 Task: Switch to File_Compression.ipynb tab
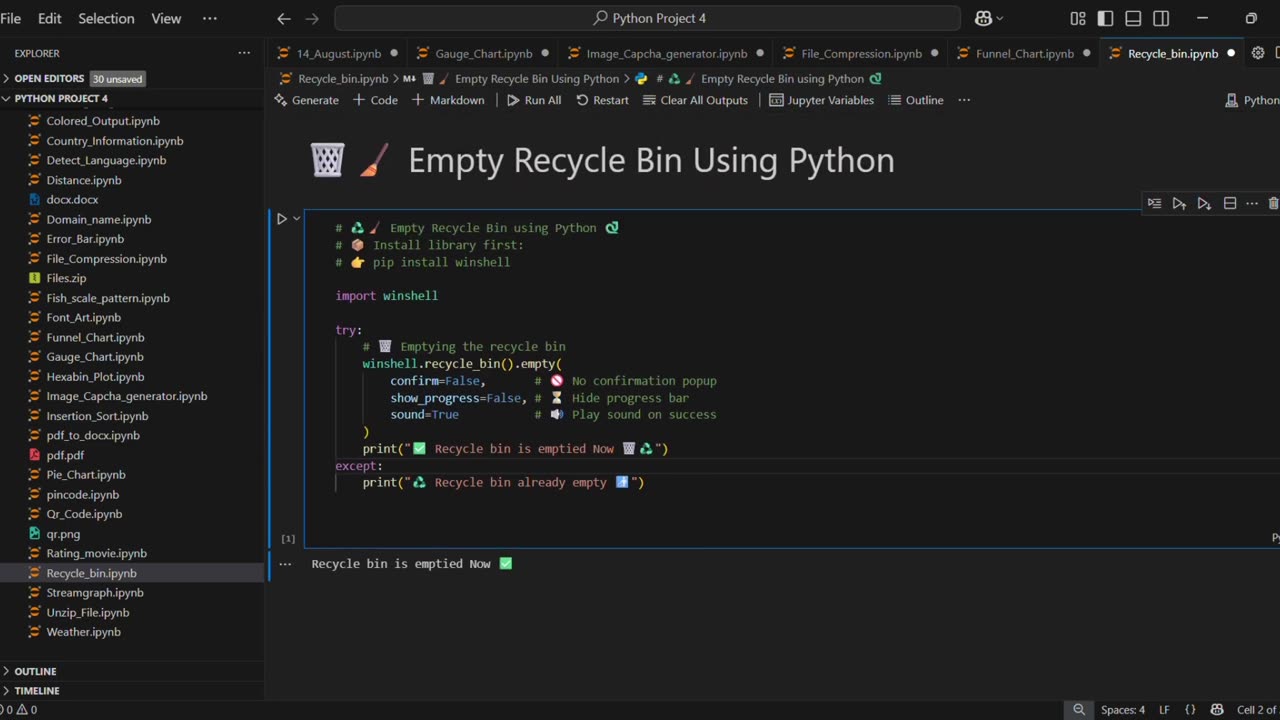coord(860,54)
